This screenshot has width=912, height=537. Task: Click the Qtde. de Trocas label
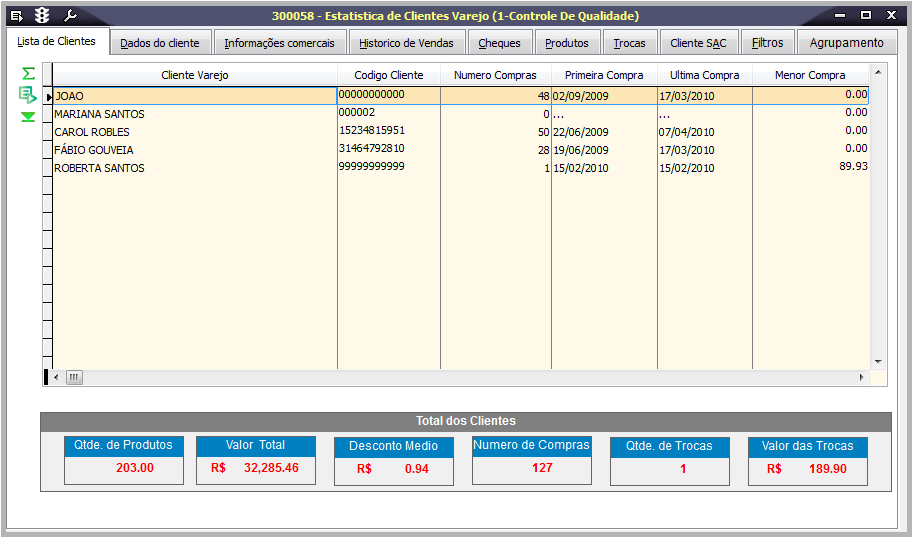pos(669,446)
